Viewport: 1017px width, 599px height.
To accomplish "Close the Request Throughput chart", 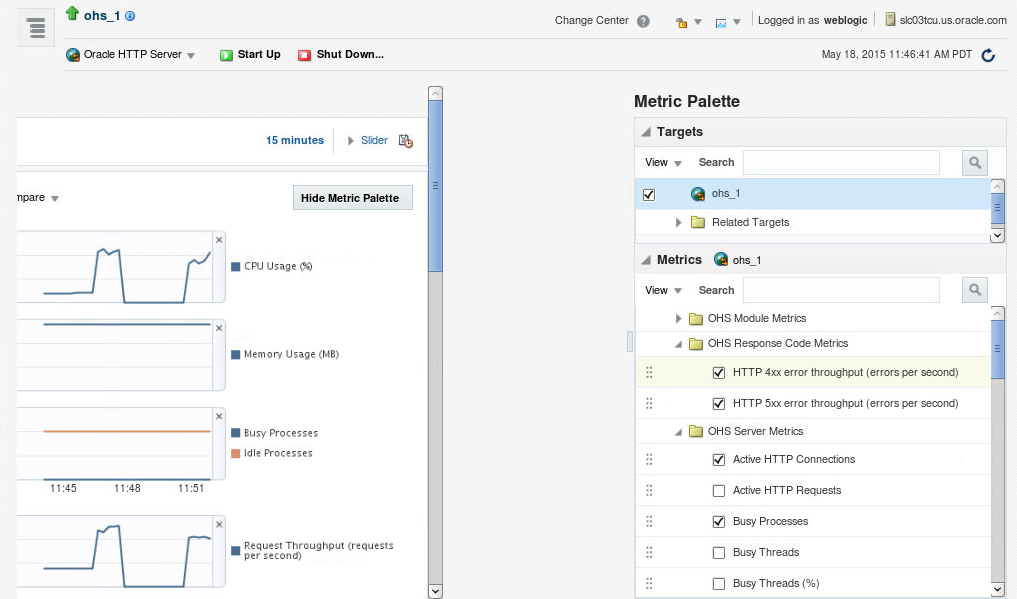I will [x=219, y=524].
